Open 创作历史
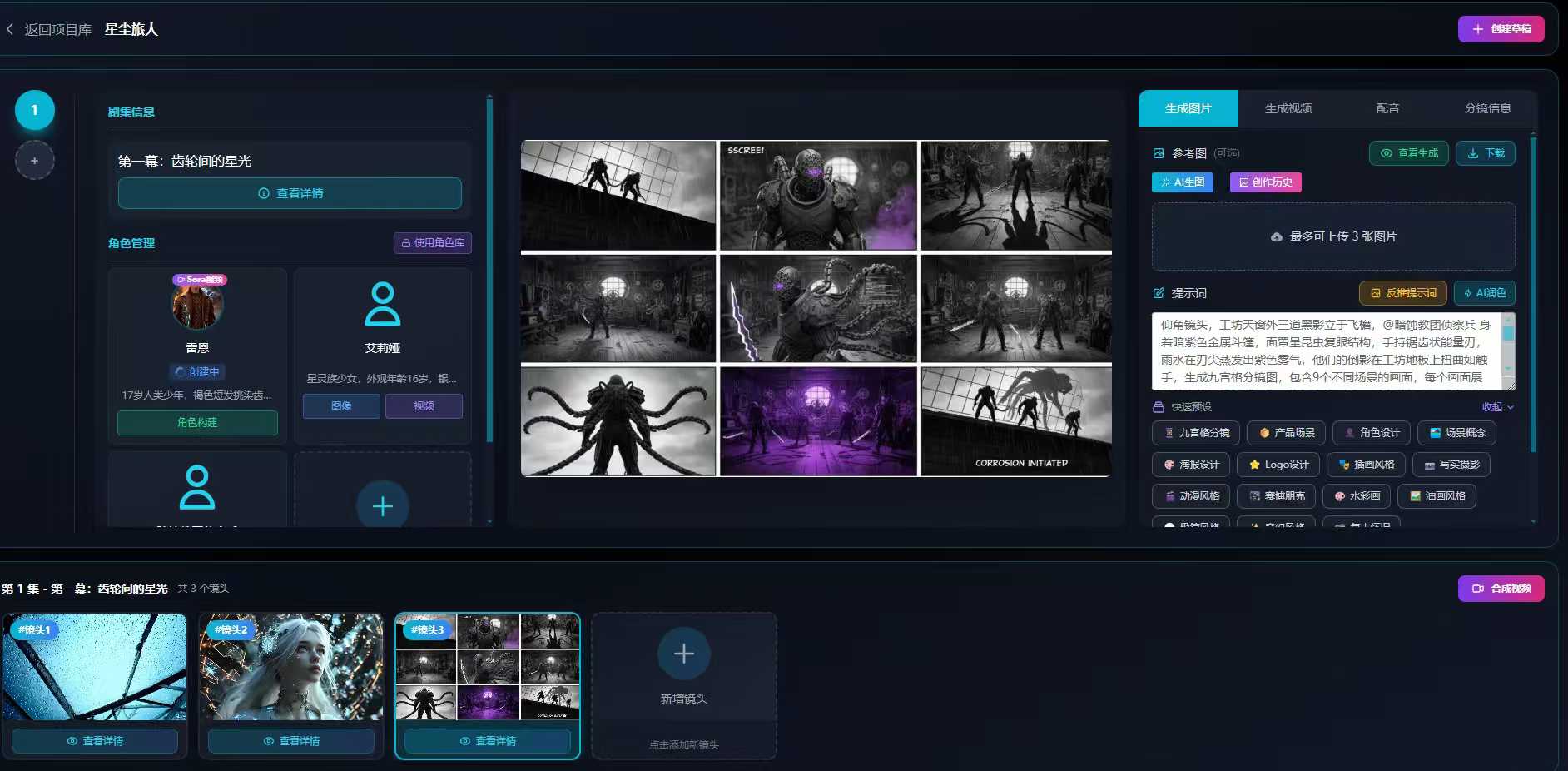 pyautogui.click(x=1265, y=182)
